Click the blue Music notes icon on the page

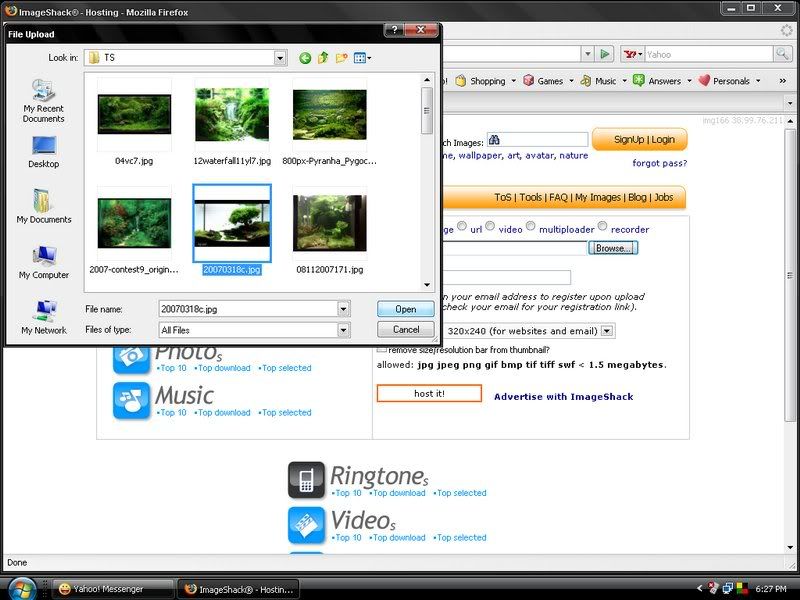pyautogui.click(x=131, y=401)
